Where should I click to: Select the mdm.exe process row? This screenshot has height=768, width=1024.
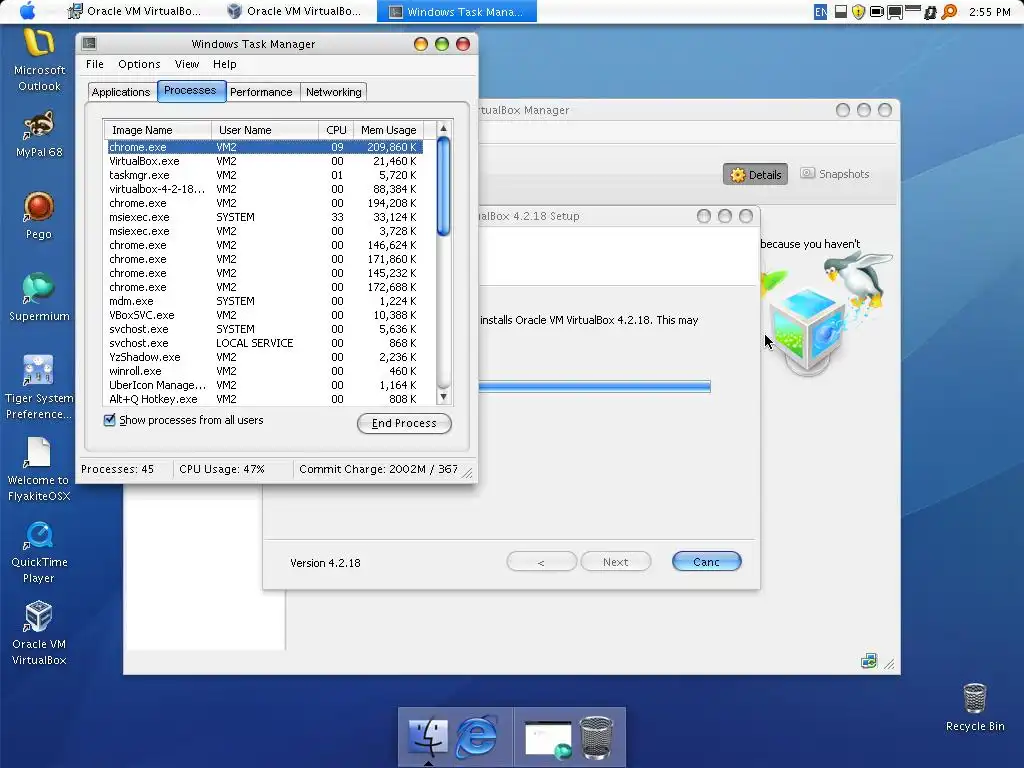(265, 301)
